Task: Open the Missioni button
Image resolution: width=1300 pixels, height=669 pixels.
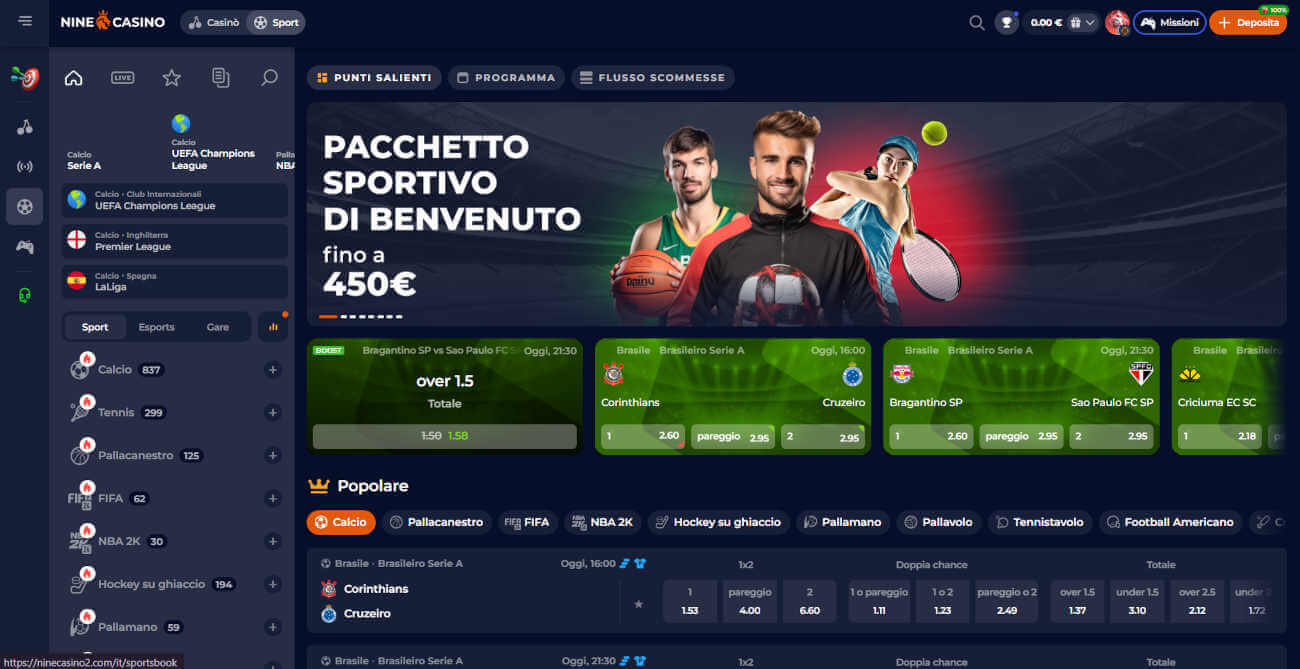Action: click(x=1169, y=22)
